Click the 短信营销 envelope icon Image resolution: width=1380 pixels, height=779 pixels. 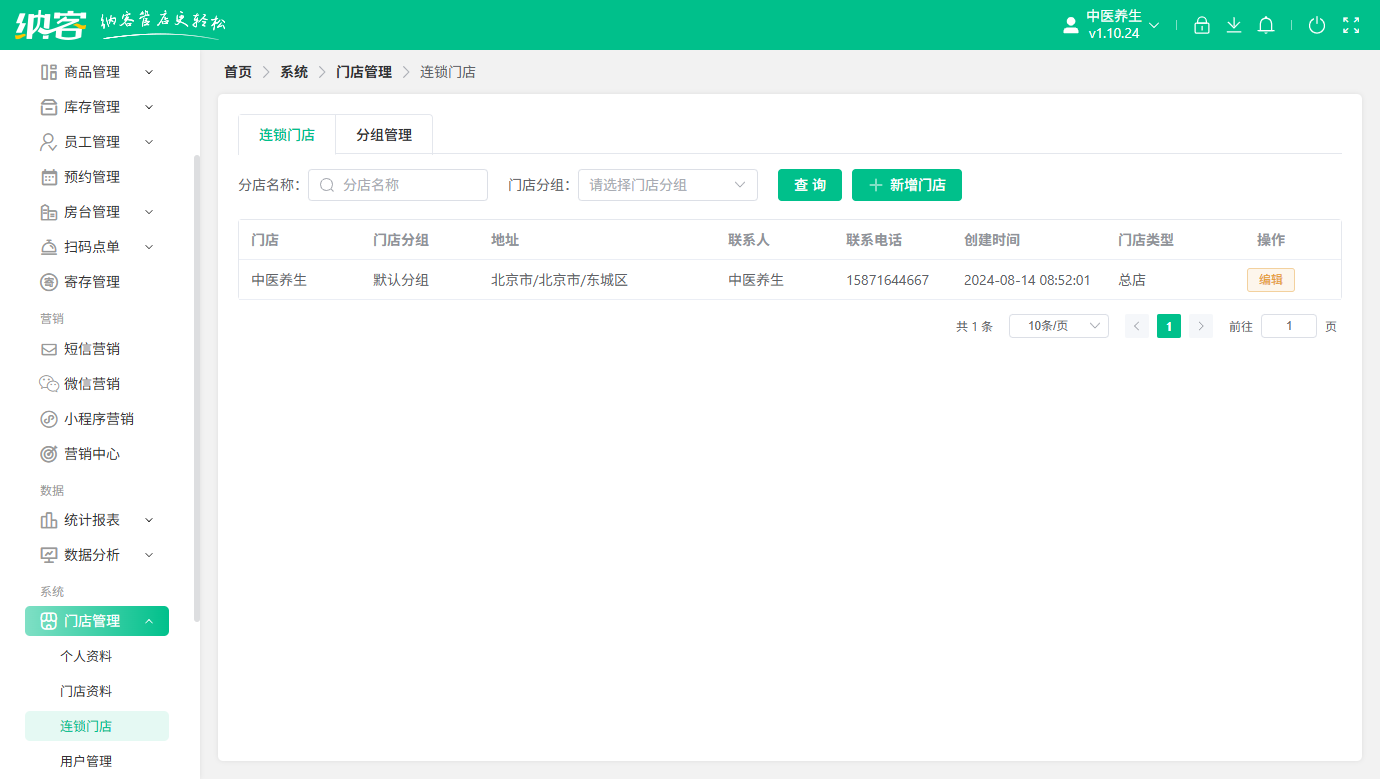tap(48, 349)
